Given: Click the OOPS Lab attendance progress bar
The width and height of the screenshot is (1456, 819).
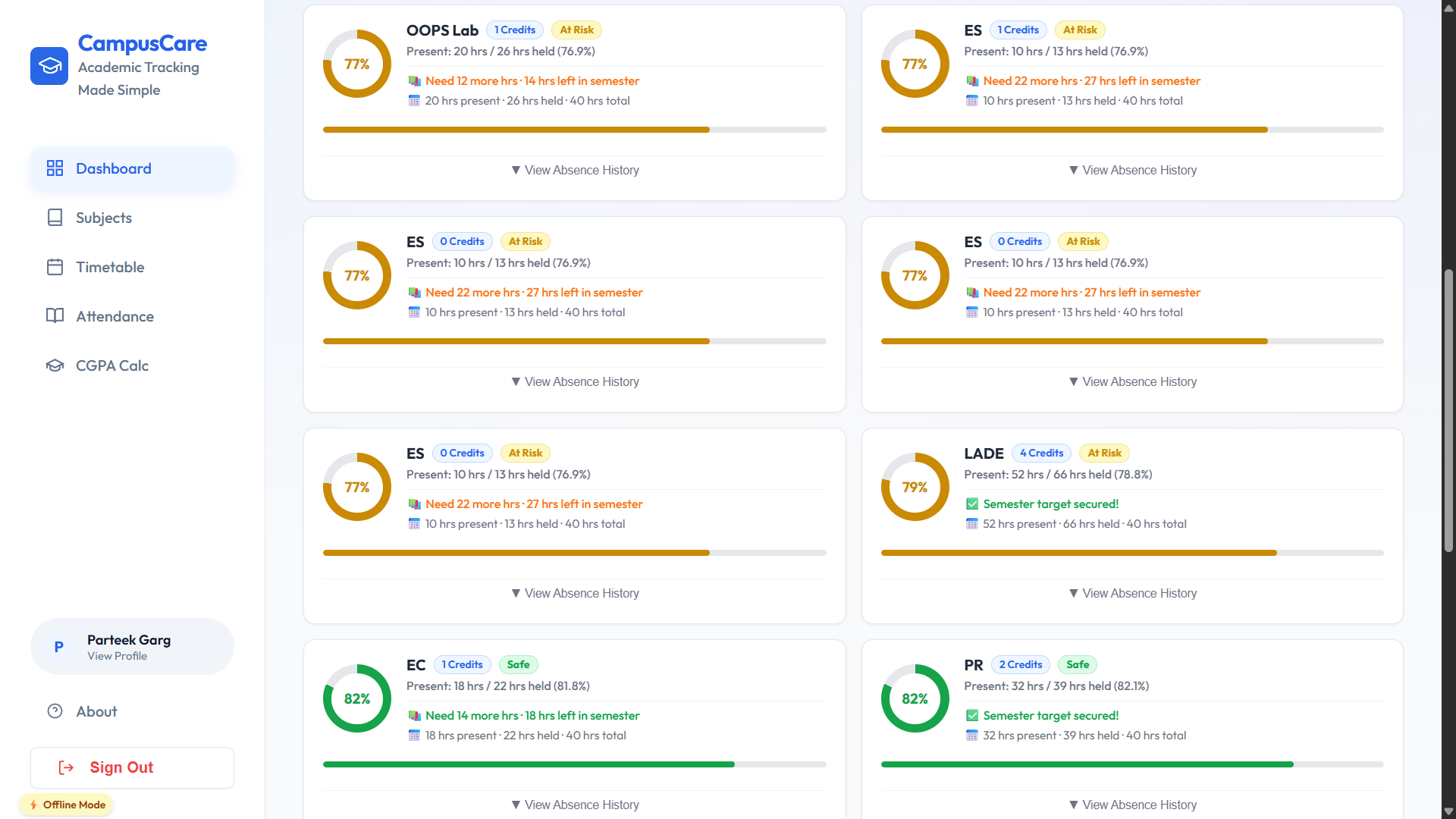Looking at the screenshot, I should coord(575,130).
